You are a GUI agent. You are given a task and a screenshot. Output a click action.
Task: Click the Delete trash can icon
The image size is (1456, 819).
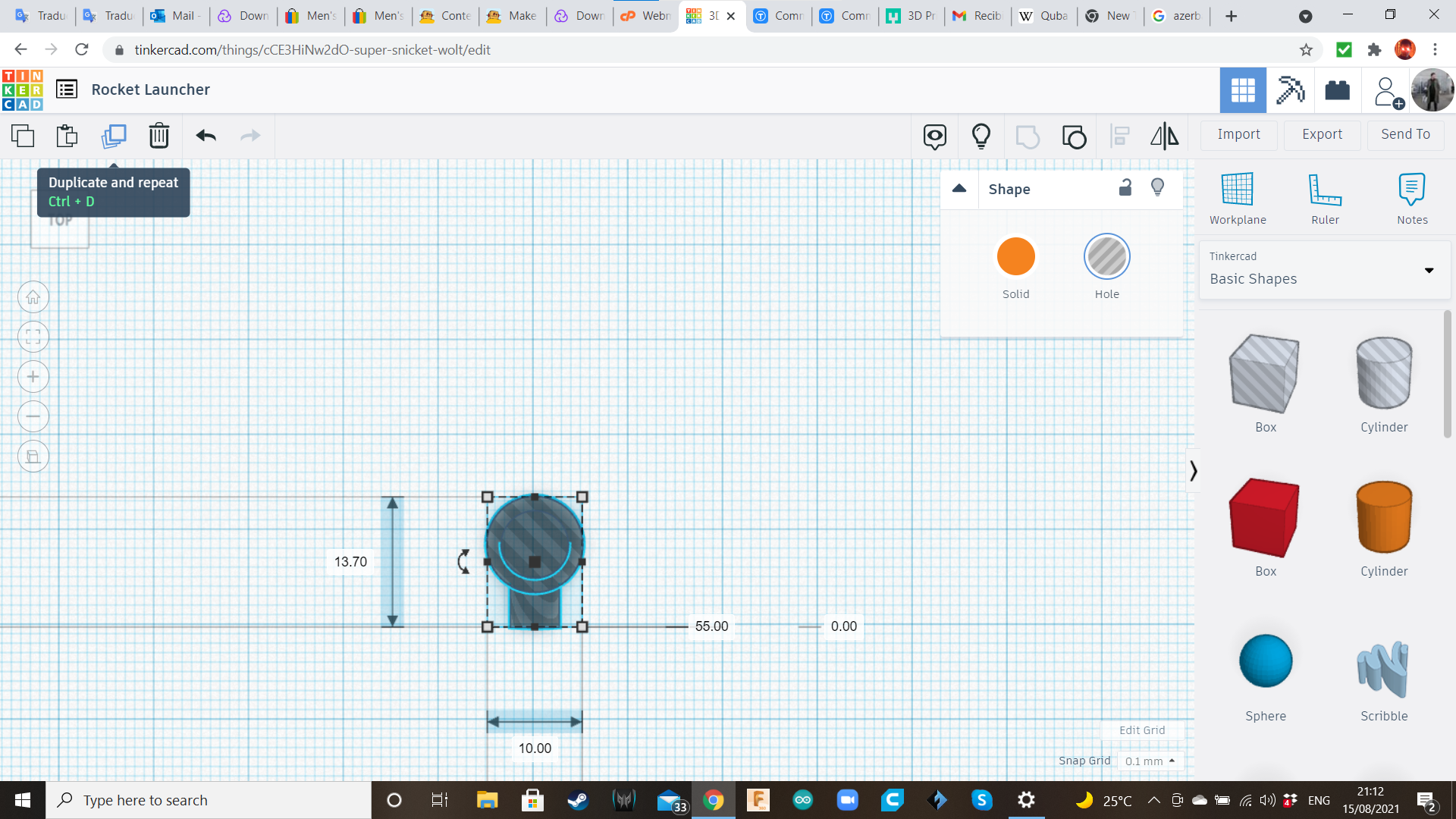tap(158, 136)
